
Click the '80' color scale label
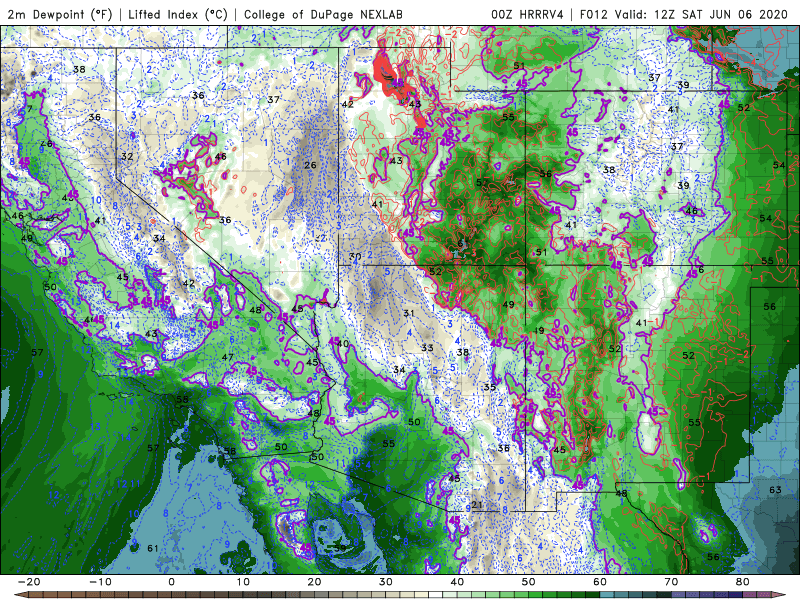click(x=743, y=582)
